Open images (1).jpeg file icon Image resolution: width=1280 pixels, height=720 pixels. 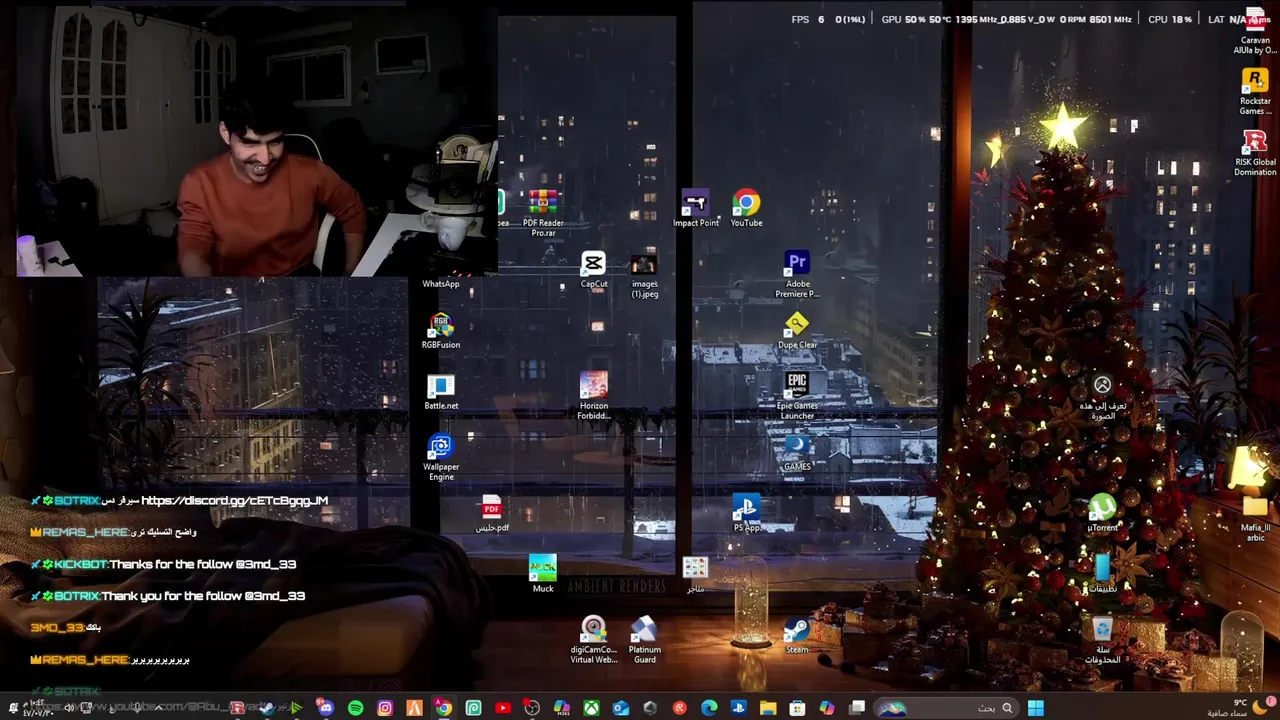coord(644,275)
